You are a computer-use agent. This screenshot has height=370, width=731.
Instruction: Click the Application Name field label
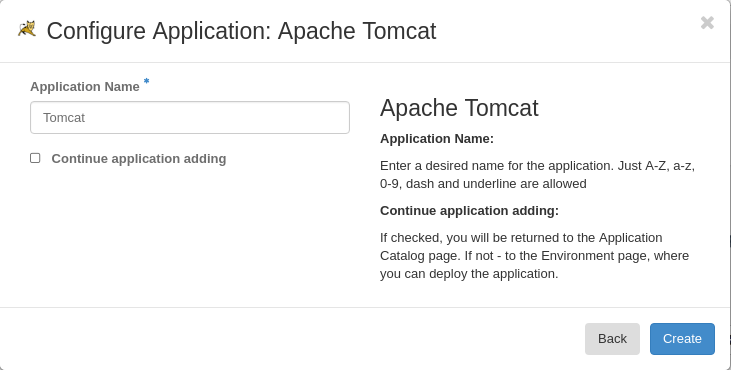85,87
